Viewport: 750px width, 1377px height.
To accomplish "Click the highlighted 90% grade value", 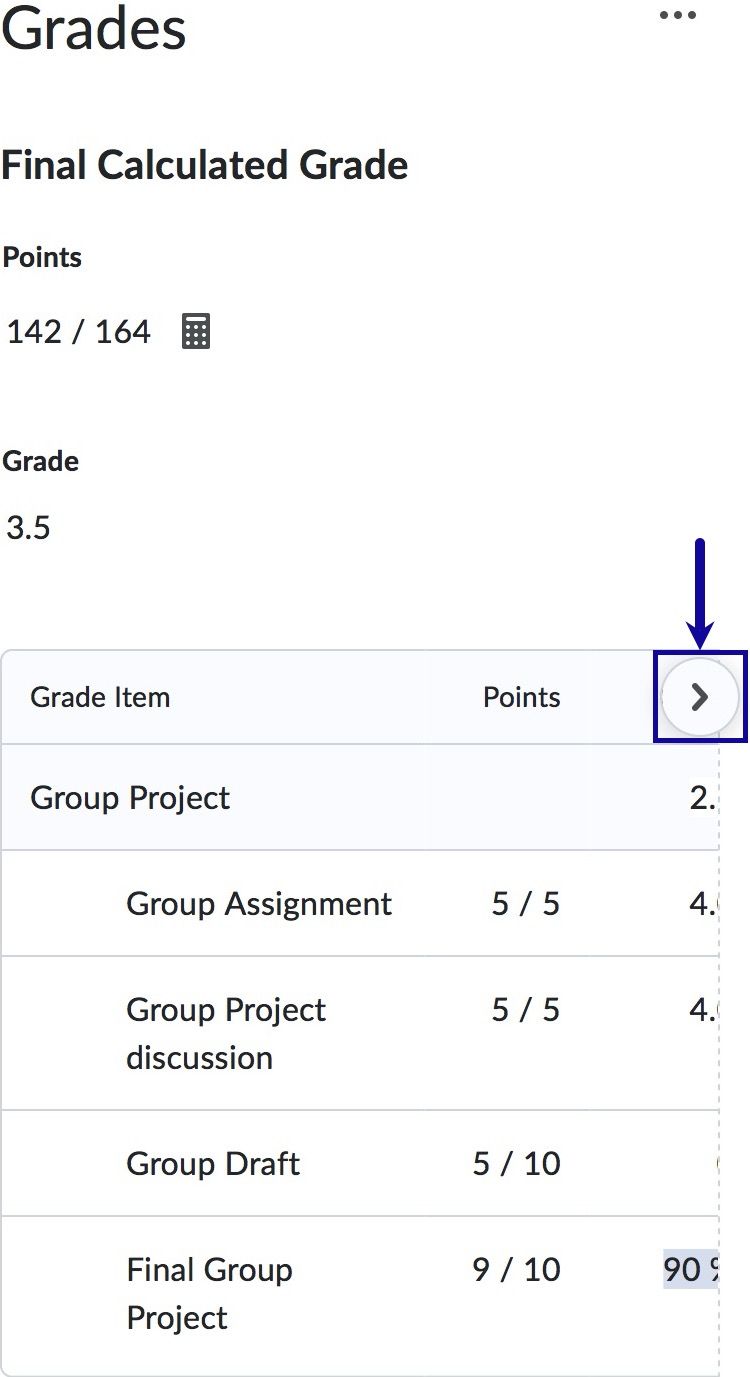I will tap(692, 1269).
